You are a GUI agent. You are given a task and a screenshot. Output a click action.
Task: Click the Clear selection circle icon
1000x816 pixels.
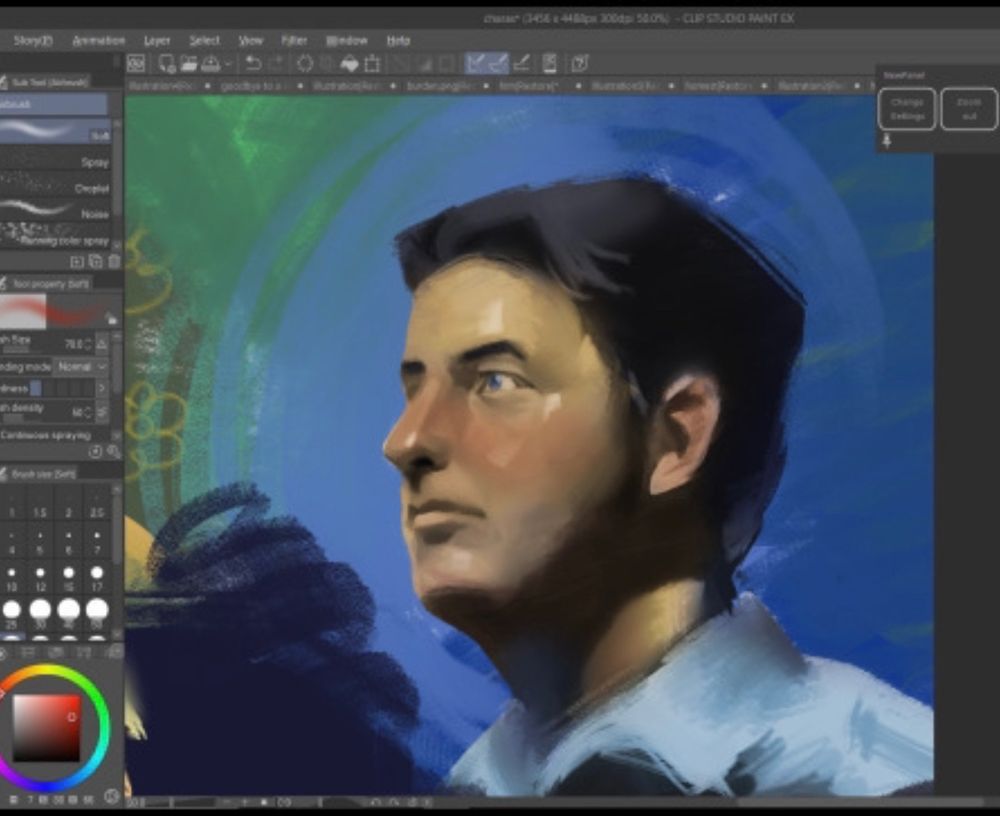click(305, 64)
